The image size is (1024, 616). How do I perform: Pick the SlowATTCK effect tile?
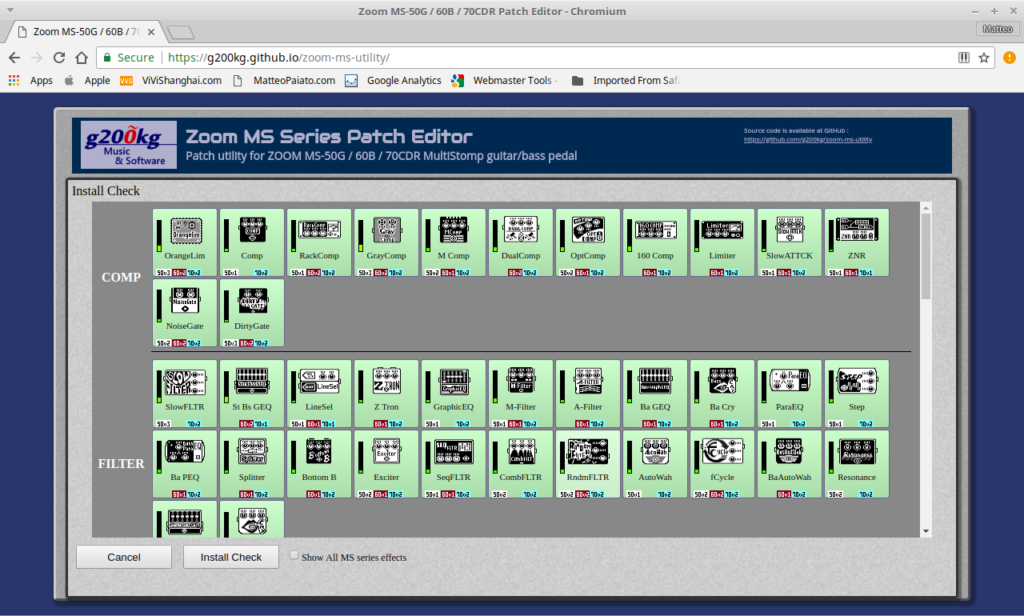tap(790, 242)
